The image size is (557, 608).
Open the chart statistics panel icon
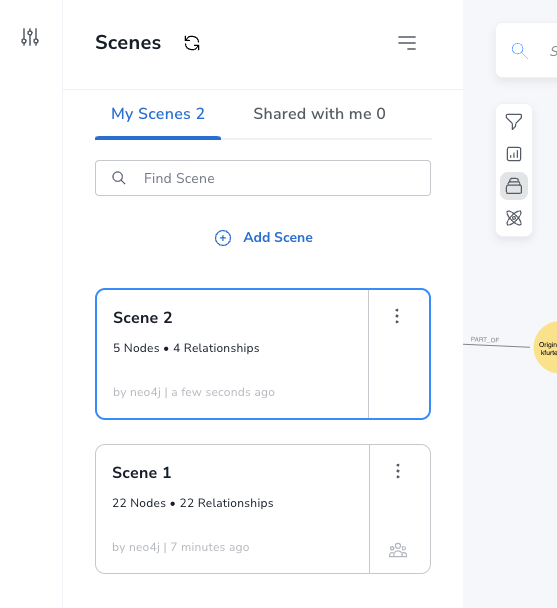[514, 154]
